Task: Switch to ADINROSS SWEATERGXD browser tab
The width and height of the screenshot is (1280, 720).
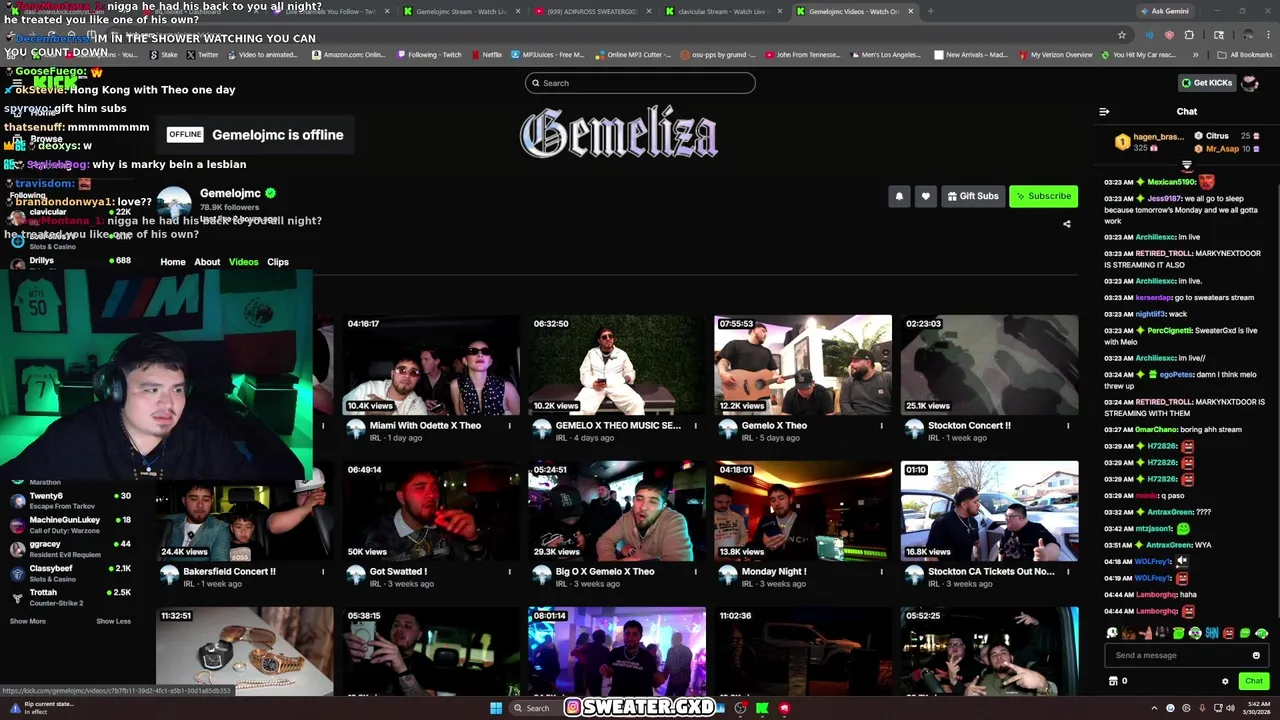Action: pos(590,11)
